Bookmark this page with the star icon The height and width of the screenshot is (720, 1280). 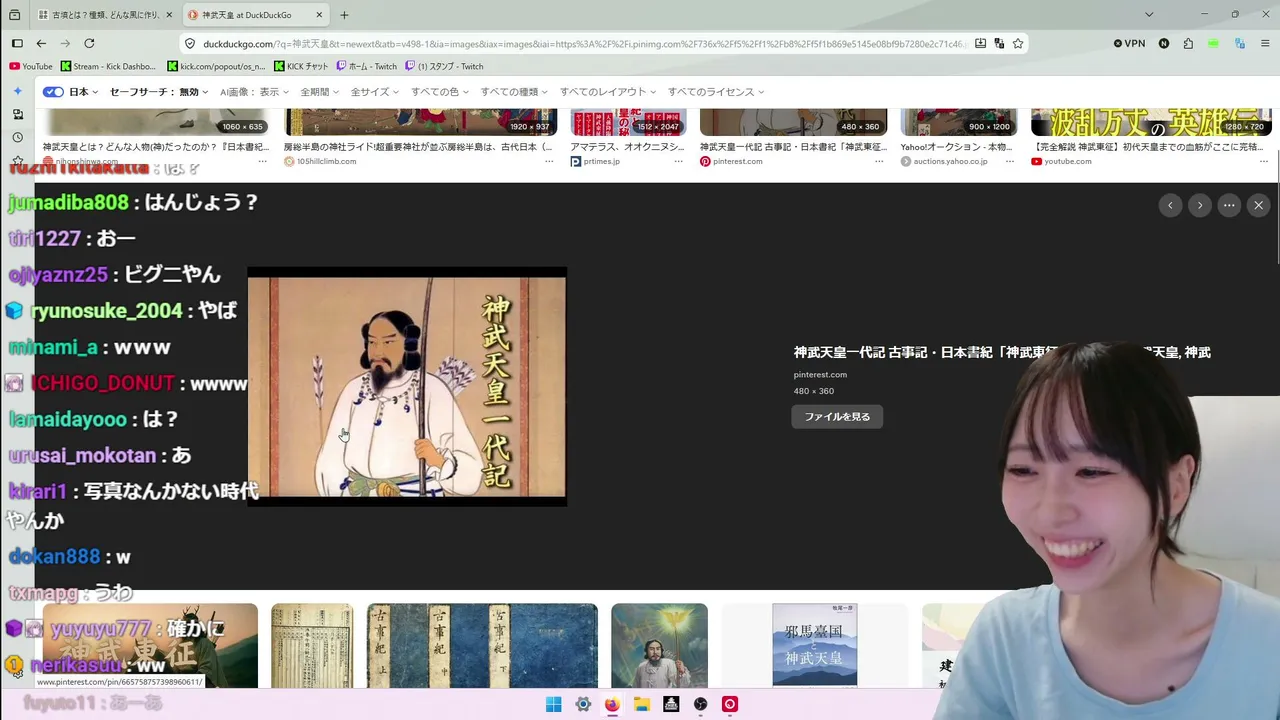point(1018,44)
